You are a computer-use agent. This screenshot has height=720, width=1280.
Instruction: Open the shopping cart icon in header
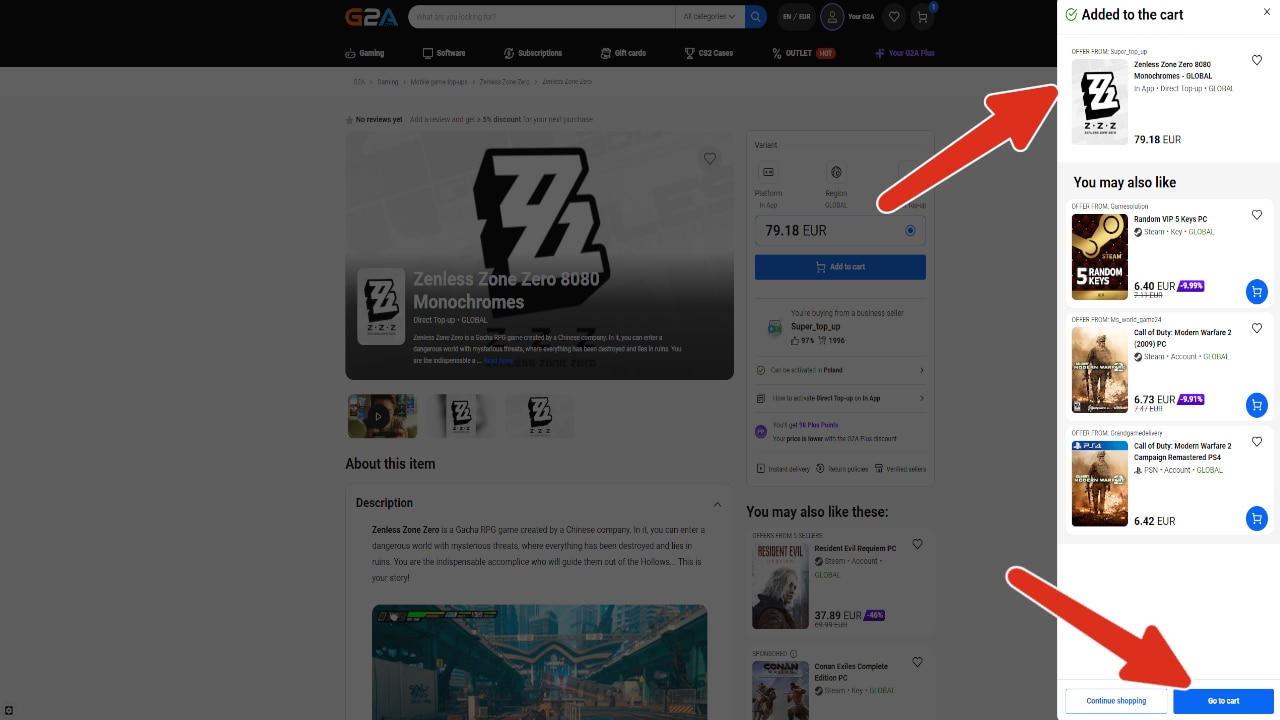point(922,17)
